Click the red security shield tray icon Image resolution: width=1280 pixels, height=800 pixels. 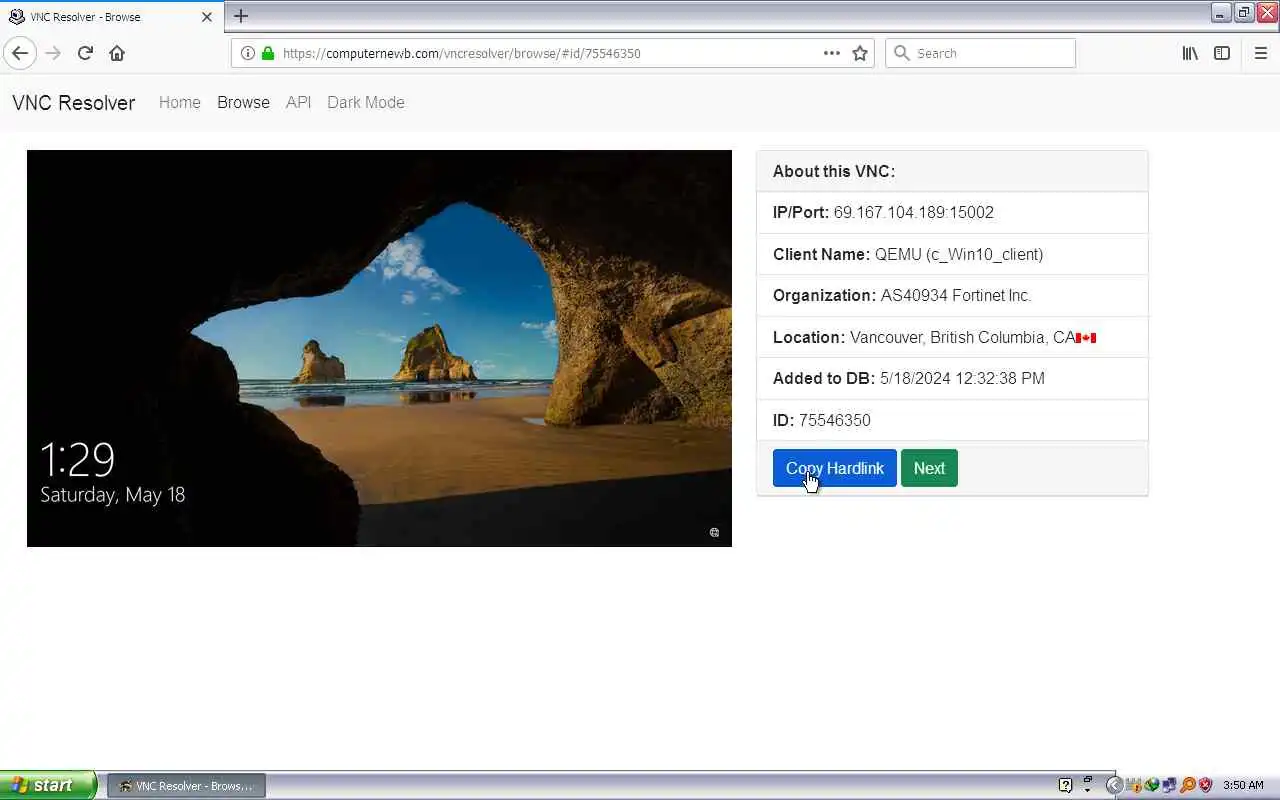pos(1206,786)
